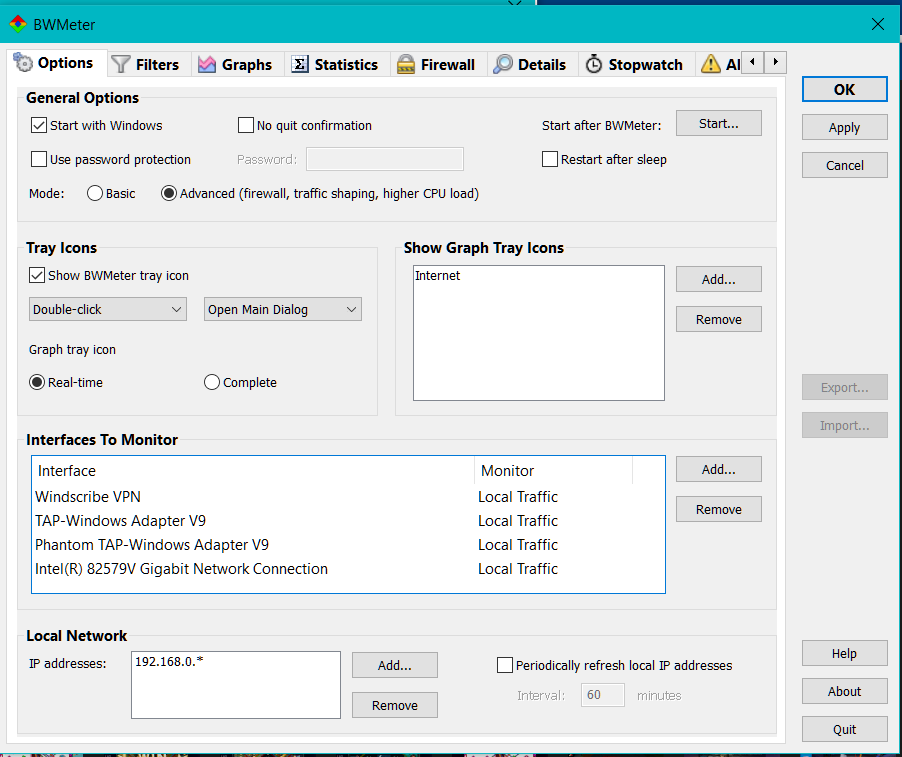Click Interface column header
Screen dimensions: 902x757
click(253, 471)
